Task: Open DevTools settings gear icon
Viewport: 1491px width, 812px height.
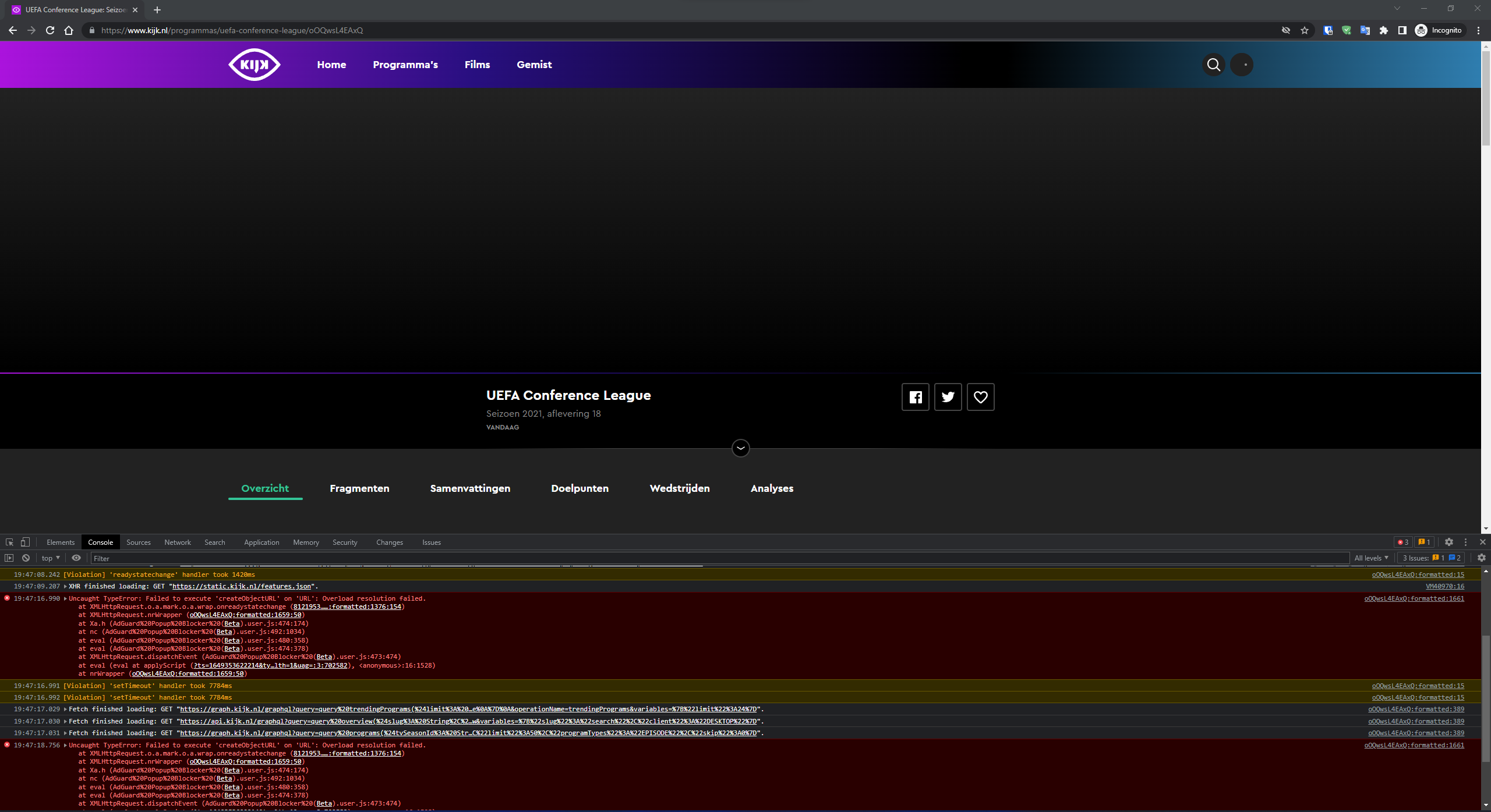Action: pos(1448,542)
